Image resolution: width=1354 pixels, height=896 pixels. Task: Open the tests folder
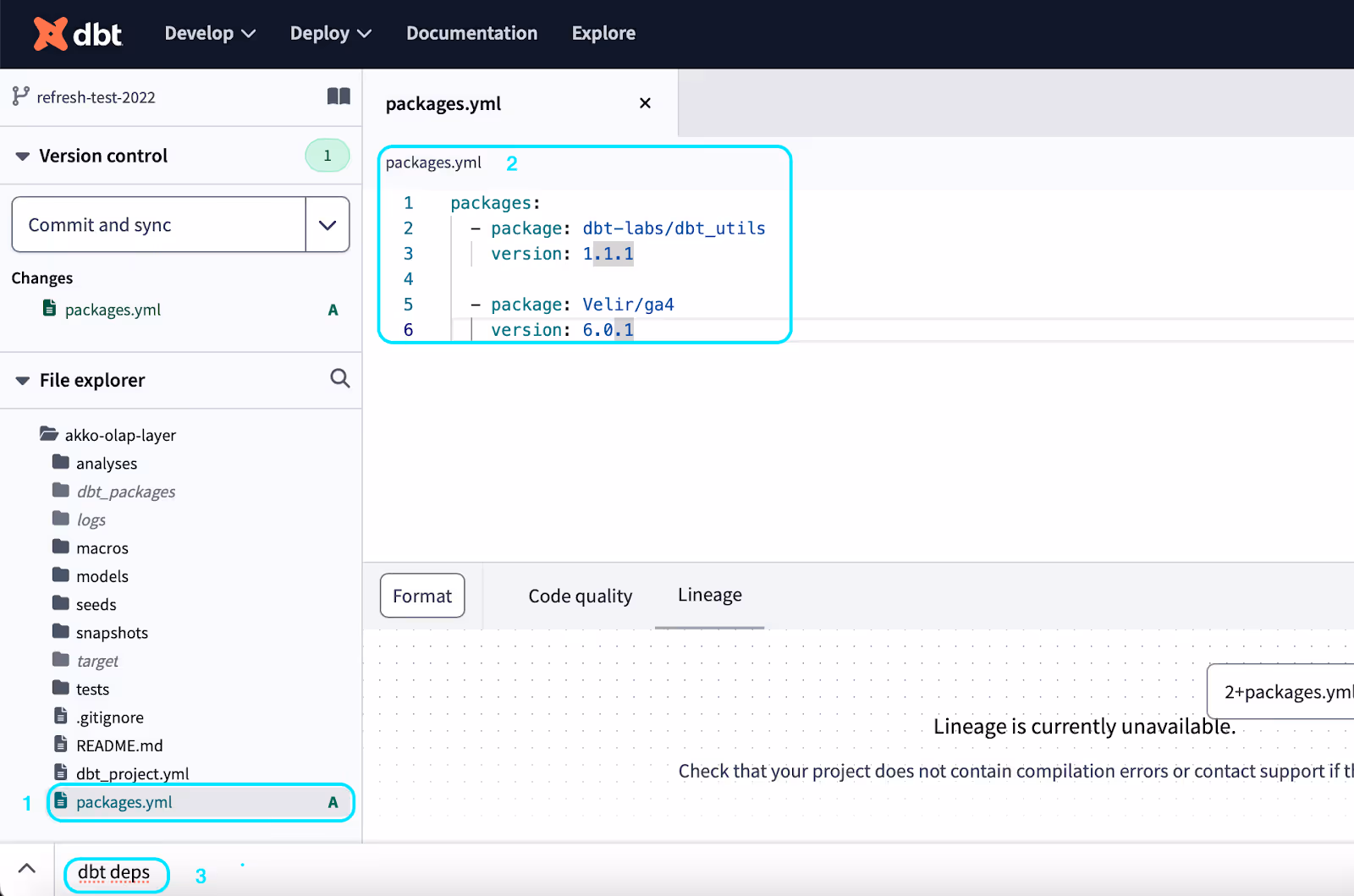pyautogui.click(x=93, y=690)
